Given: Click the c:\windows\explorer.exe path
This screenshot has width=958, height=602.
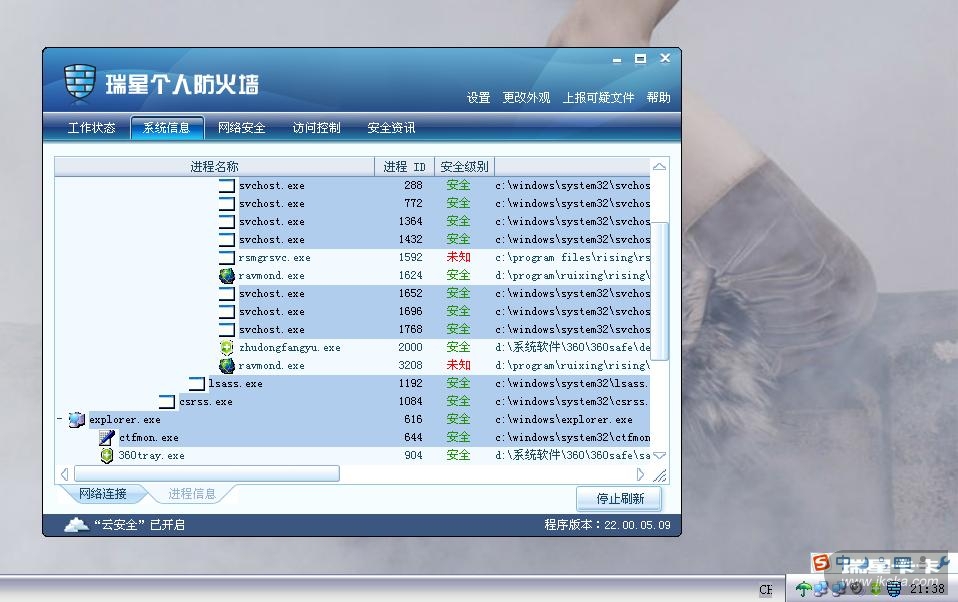Looking at the screenshot, I should [x=563, y=419].
